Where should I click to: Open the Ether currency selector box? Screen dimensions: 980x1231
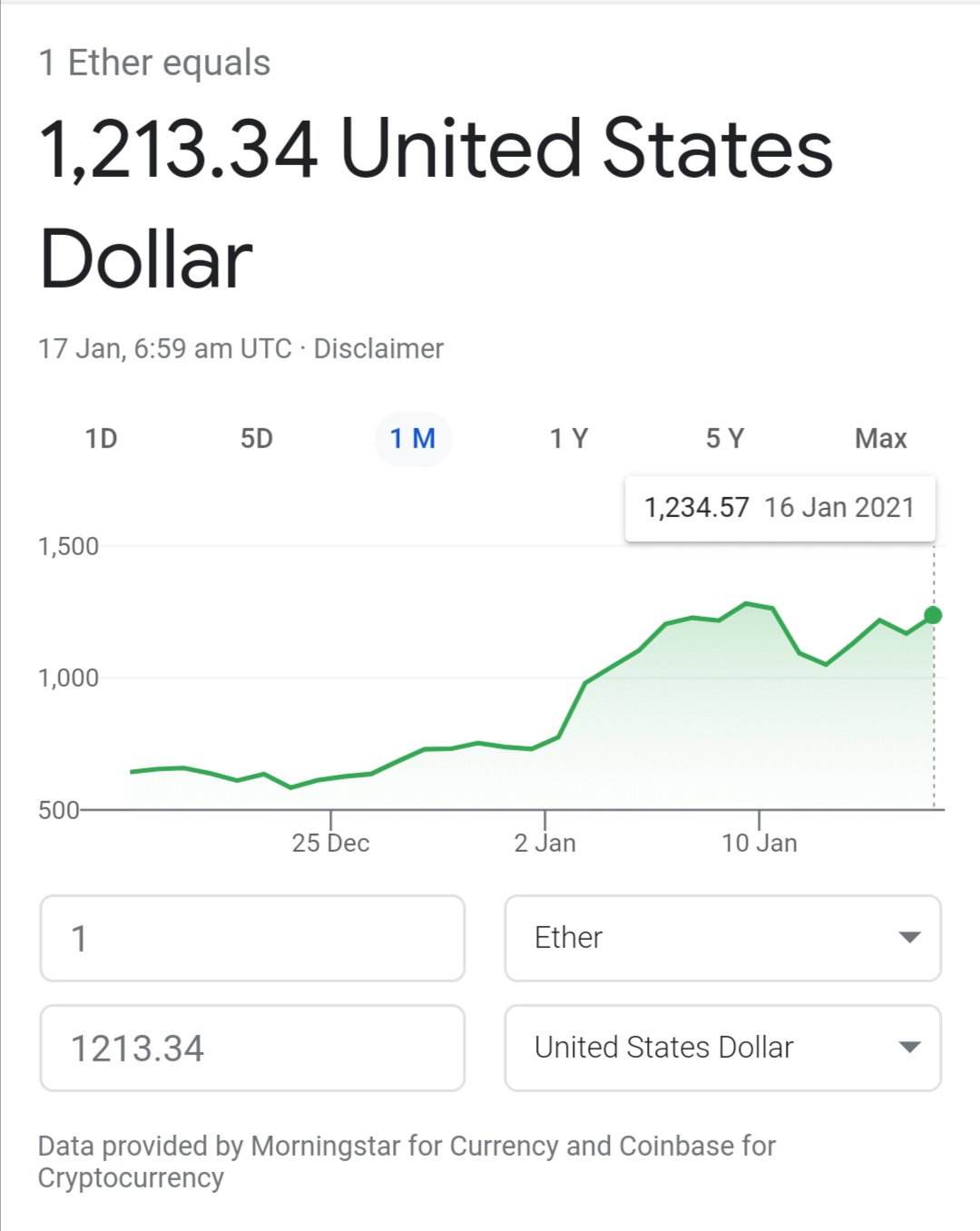722,938
